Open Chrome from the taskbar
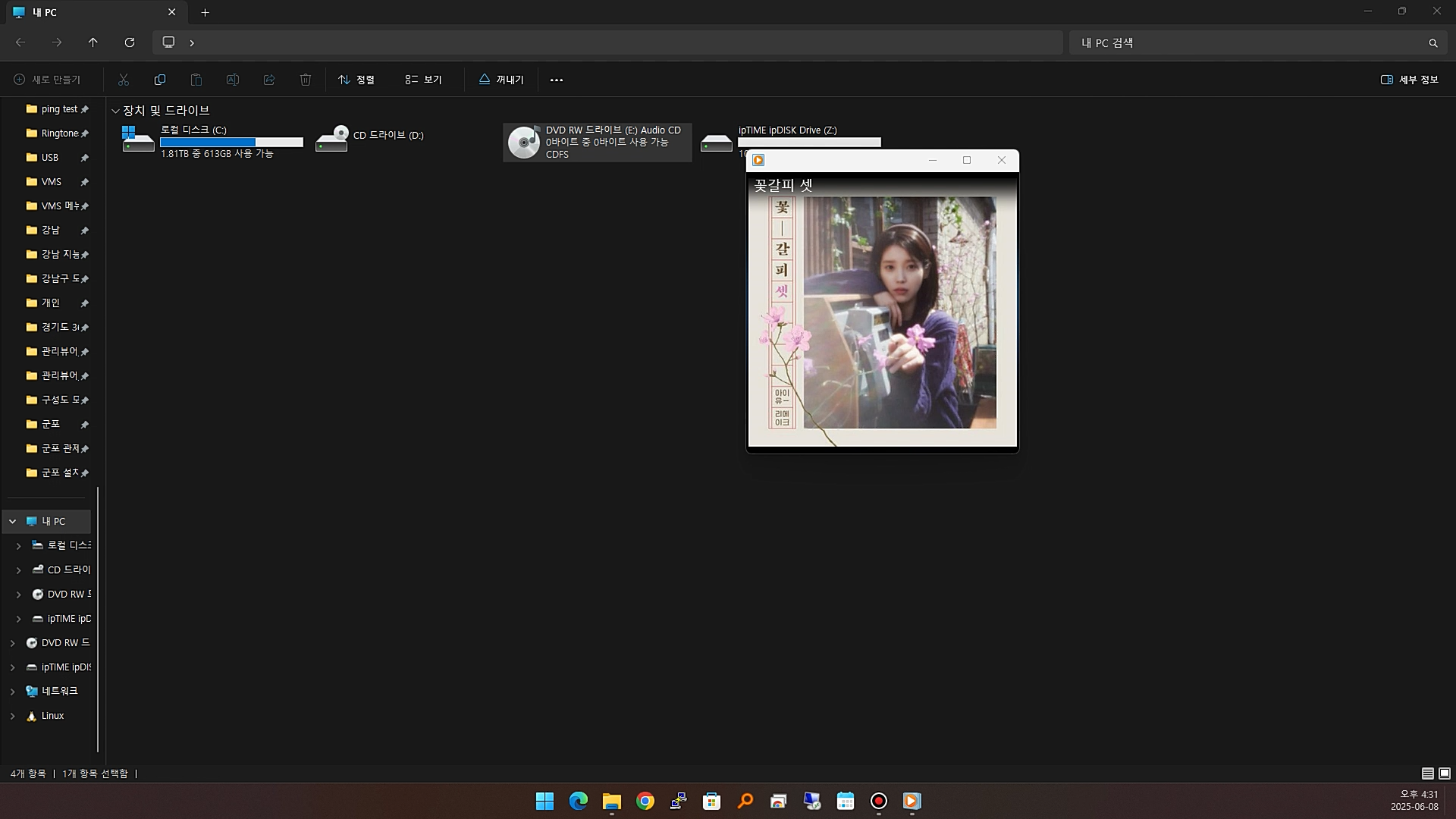 coord(645,801)
